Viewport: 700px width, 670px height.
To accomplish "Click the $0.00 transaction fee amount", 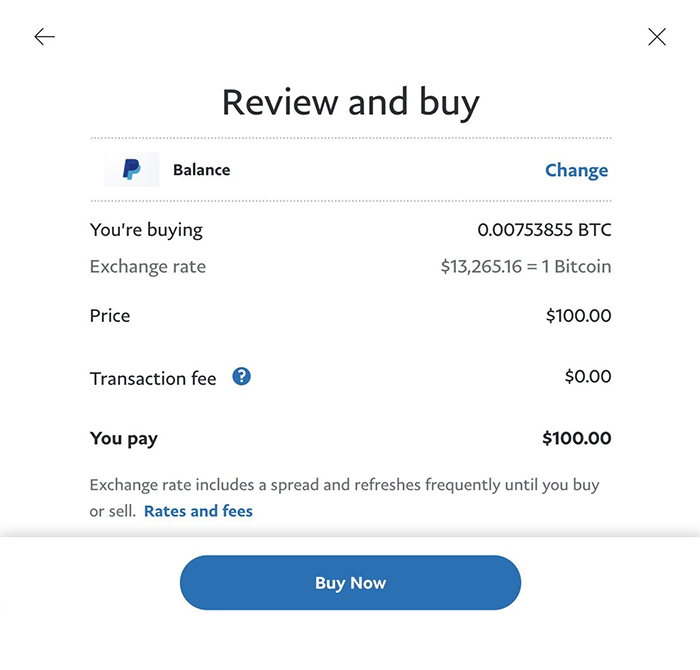I will (587, 377).
